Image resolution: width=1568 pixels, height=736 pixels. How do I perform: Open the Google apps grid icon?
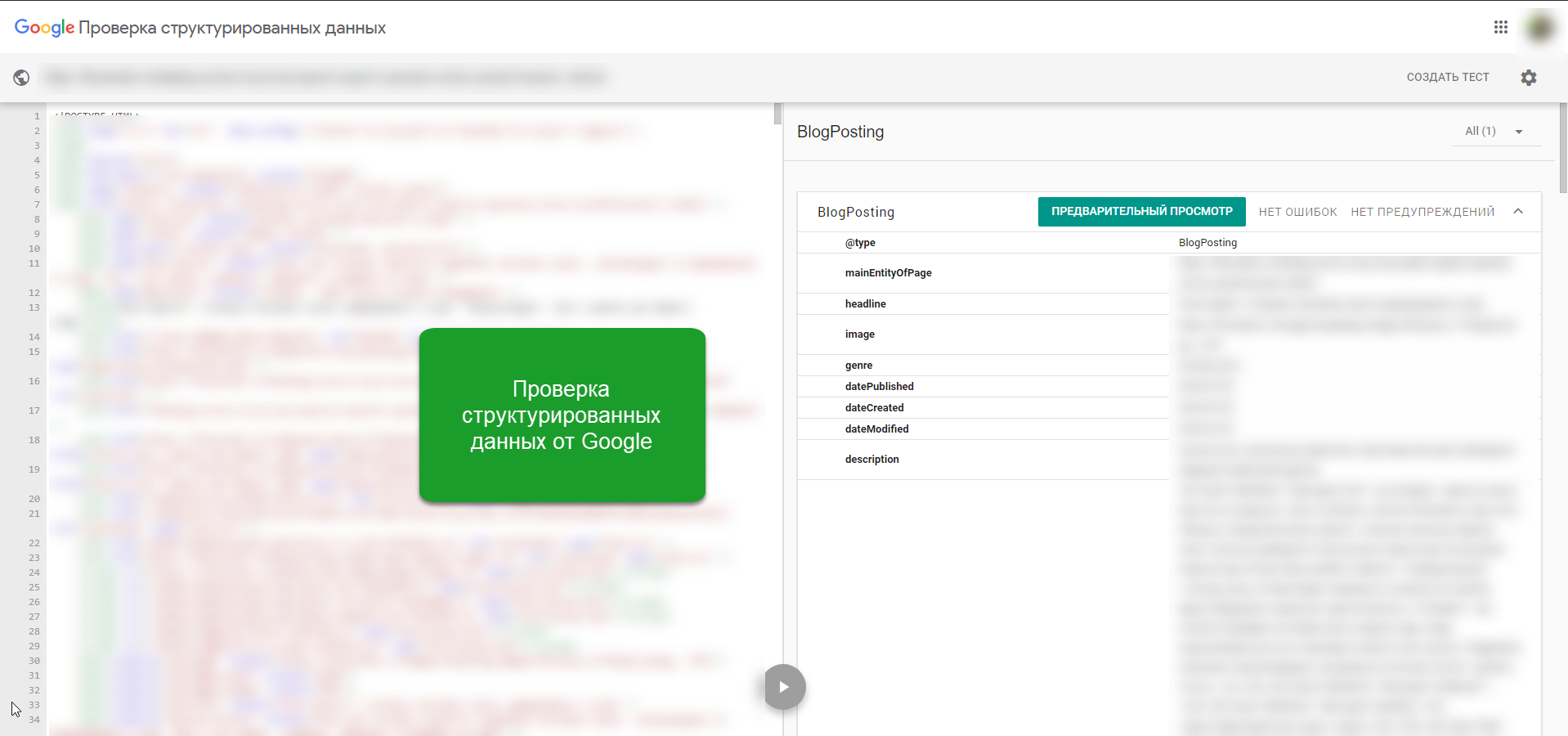click(x=1500, y=27)
